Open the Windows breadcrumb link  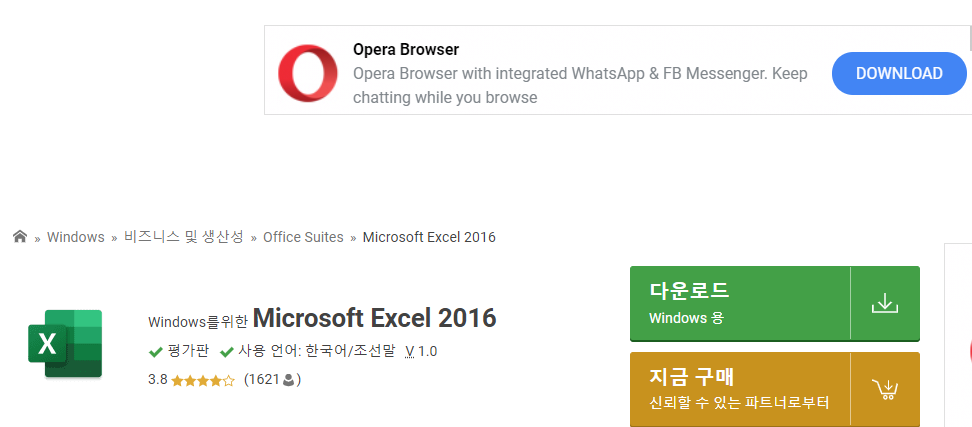tap(76, 237)
